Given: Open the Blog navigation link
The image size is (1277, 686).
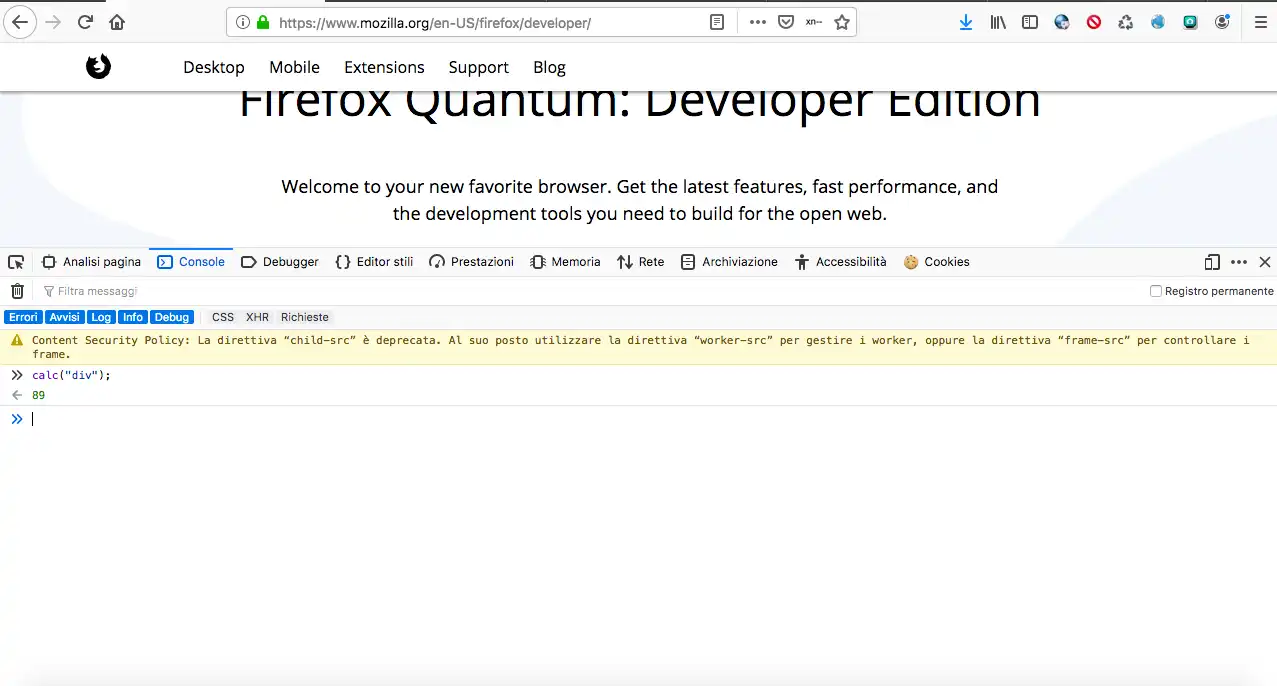Looking at the screenshot, I should pyautogui.click(x=549, y=67).
